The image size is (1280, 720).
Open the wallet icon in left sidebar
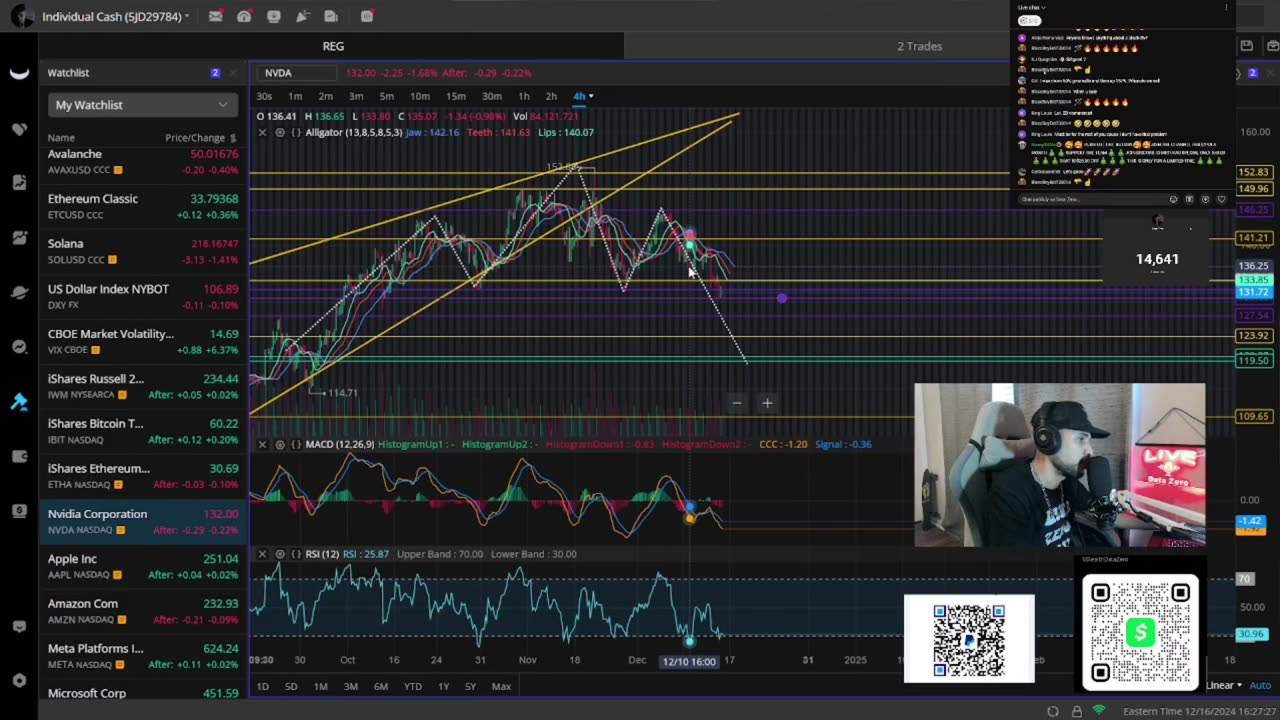click(x=19, y=457)
